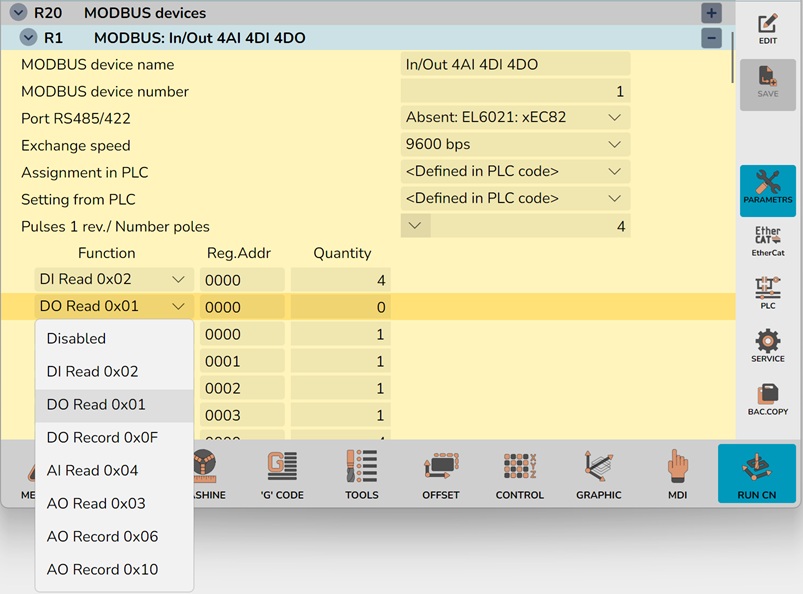803x594 pixels.
Task: Switch to MDI hand icon
Action: 678,474
